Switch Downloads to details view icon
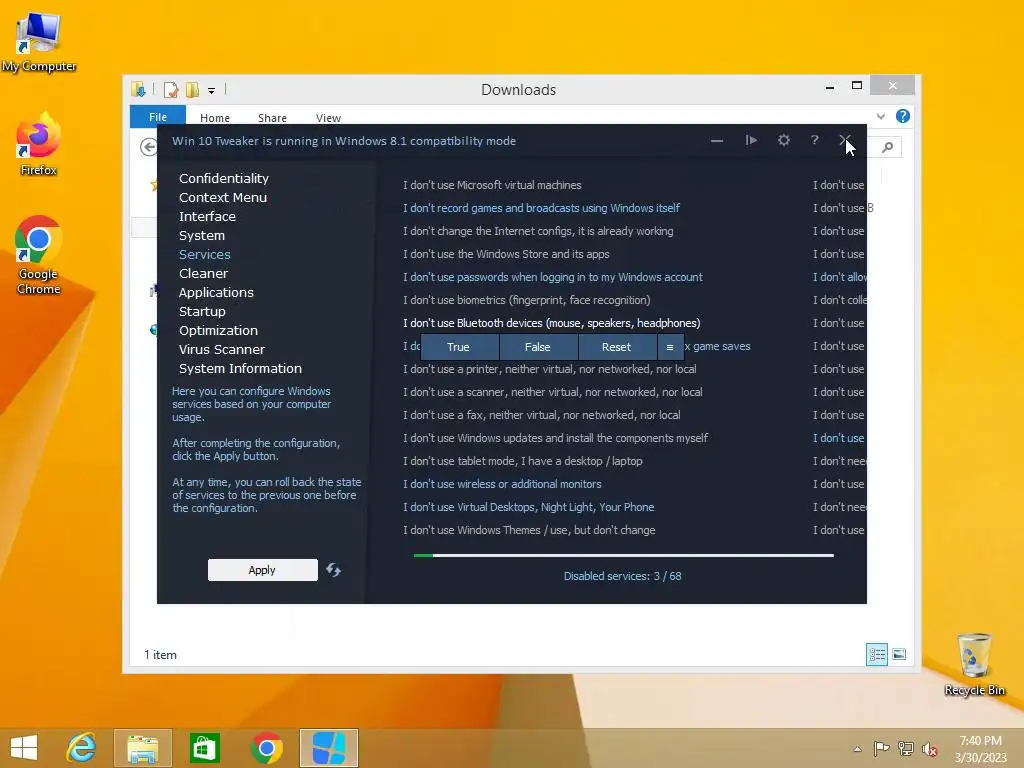 pos(877,654)
